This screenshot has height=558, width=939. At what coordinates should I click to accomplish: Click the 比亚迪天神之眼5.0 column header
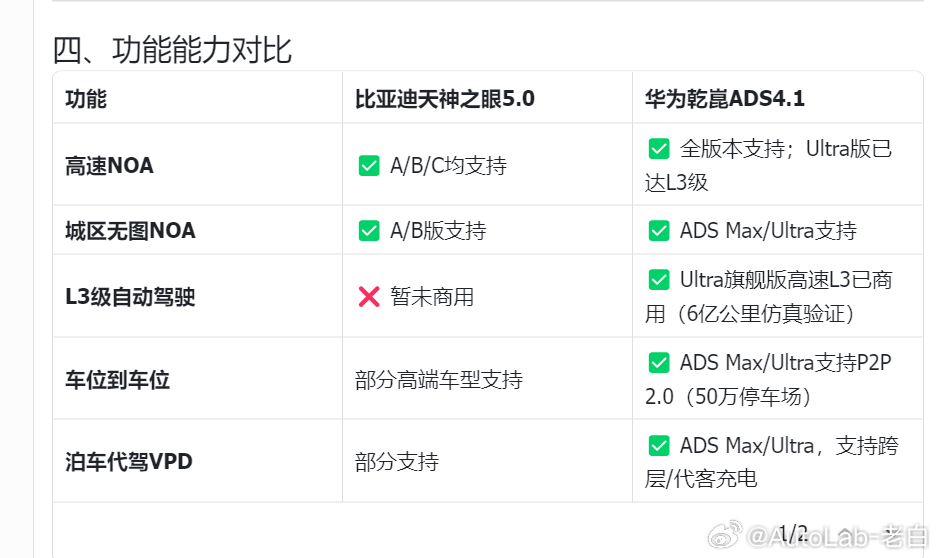[x=444, y=99]
